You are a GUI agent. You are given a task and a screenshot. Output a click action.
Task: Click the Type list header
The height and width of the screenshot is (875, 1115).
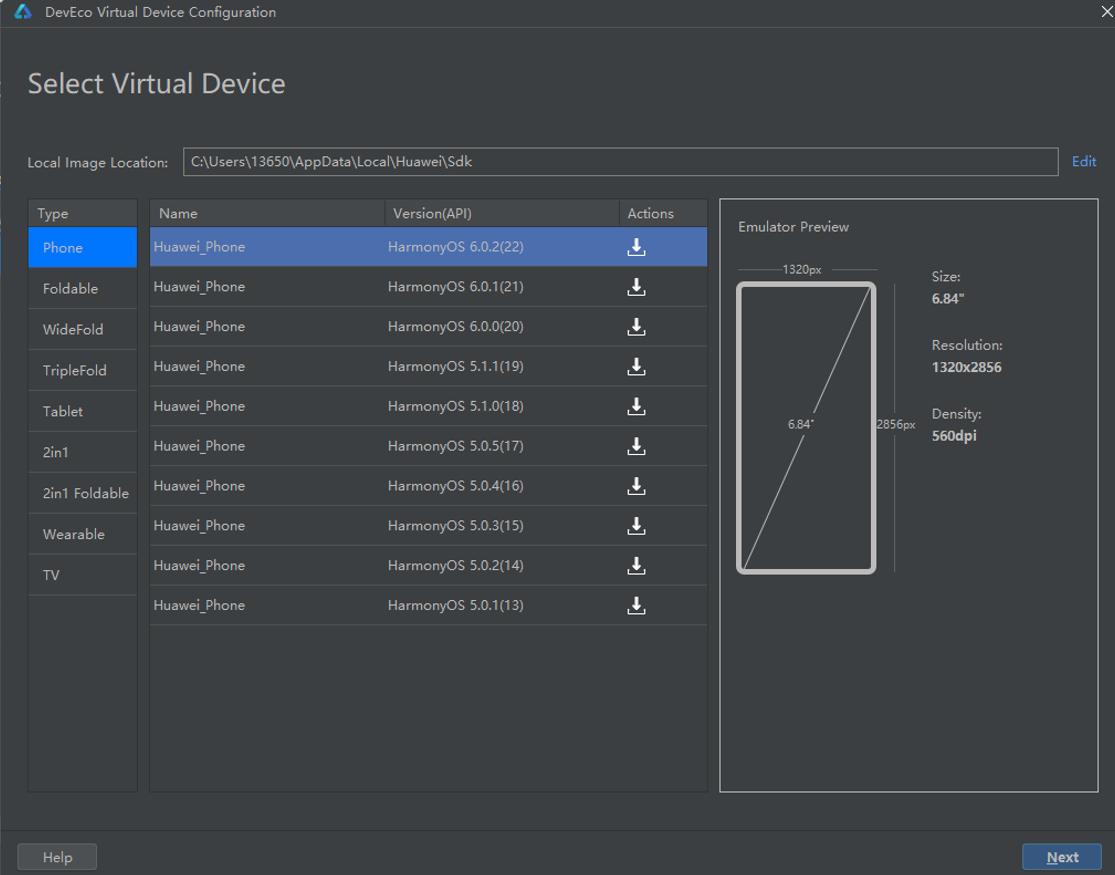point(82,213)
